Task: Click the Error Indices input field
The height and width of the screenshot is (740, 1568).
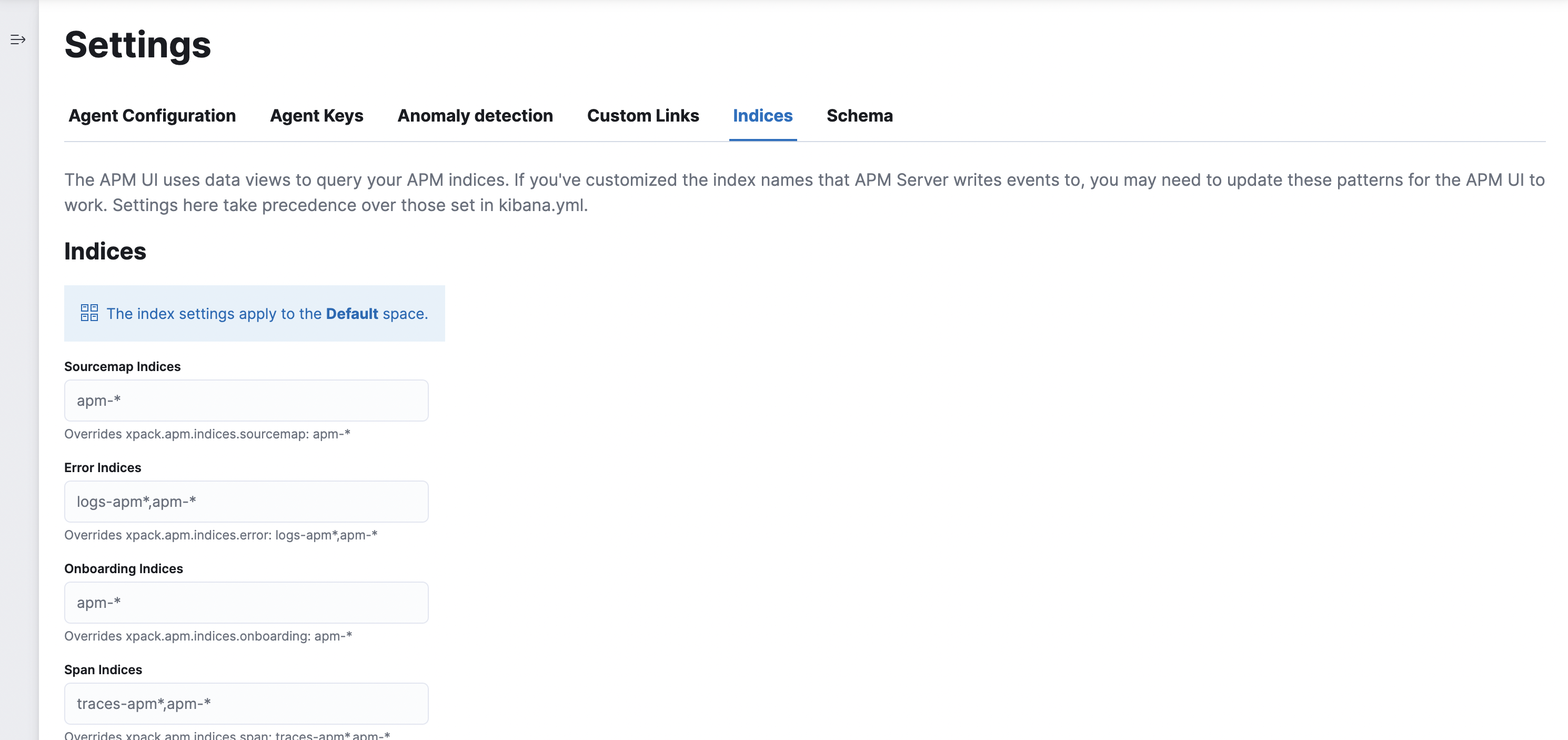Action: click(247, 502)
